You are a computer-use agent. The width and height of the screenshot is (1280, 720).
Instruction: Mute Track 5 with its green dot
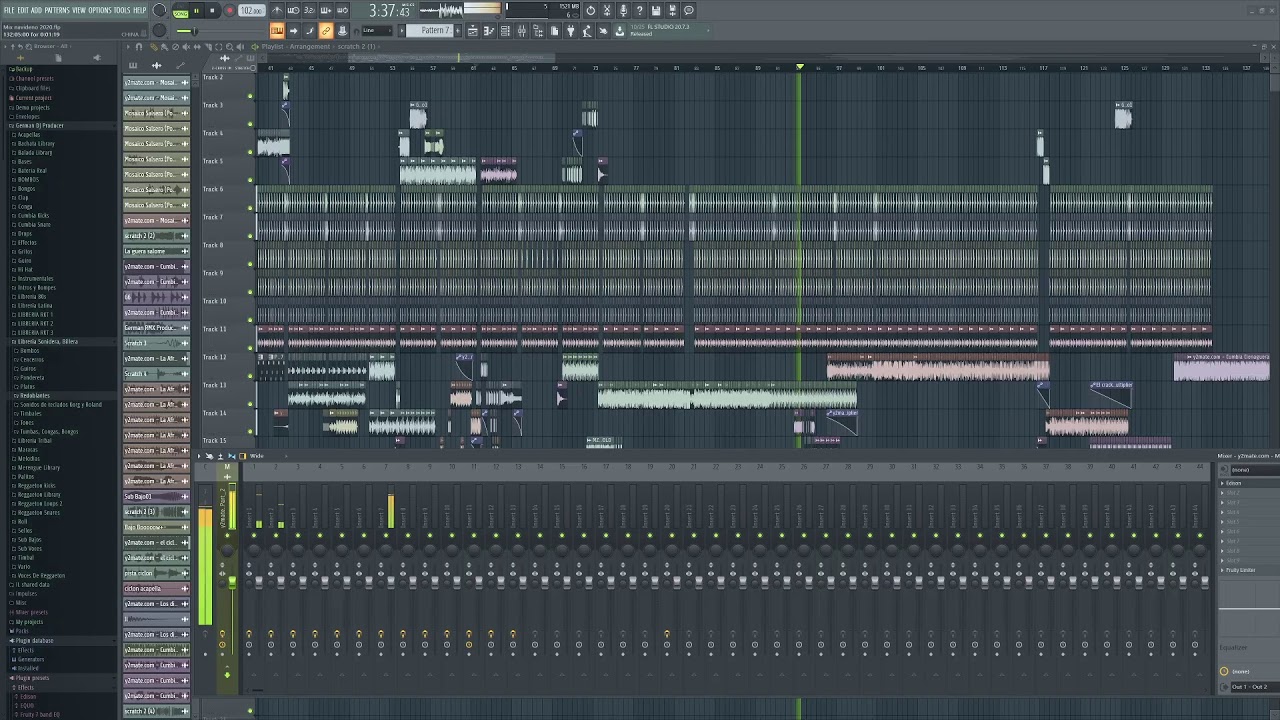click(x=250, y=180)
